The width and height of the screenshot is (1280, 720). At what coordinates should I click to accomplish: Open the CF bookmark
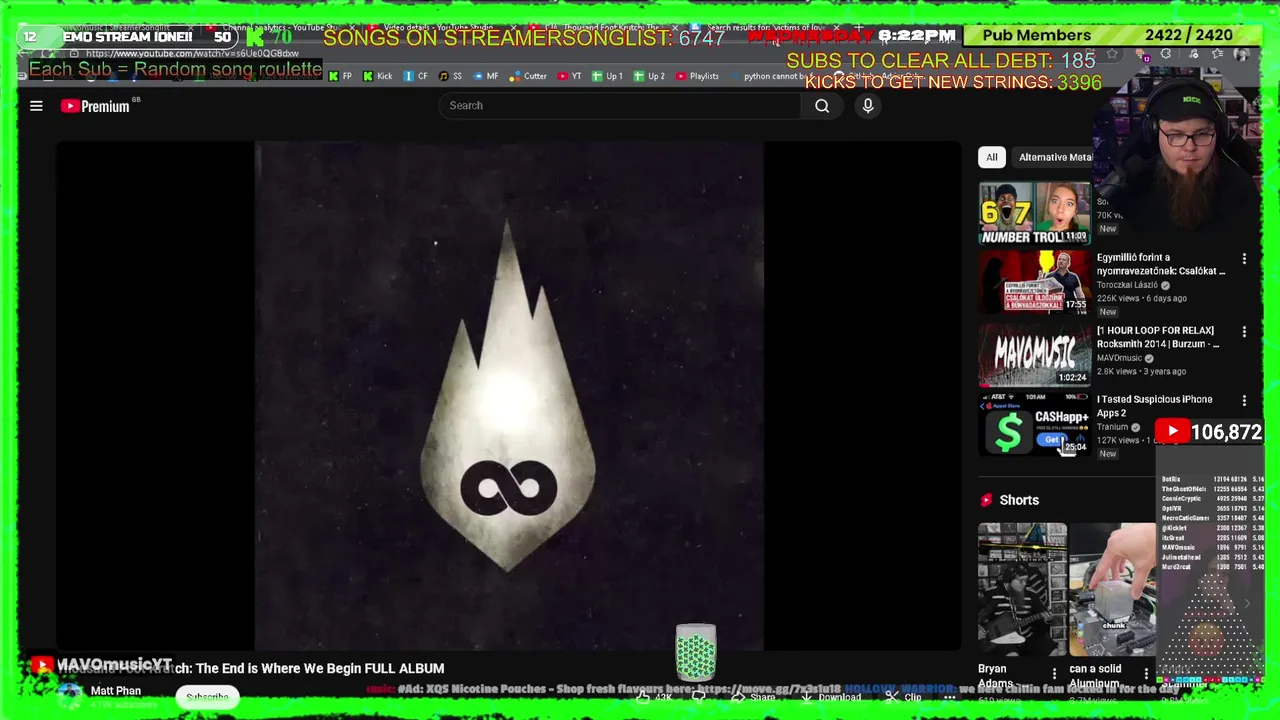click(x=416, y=76)
